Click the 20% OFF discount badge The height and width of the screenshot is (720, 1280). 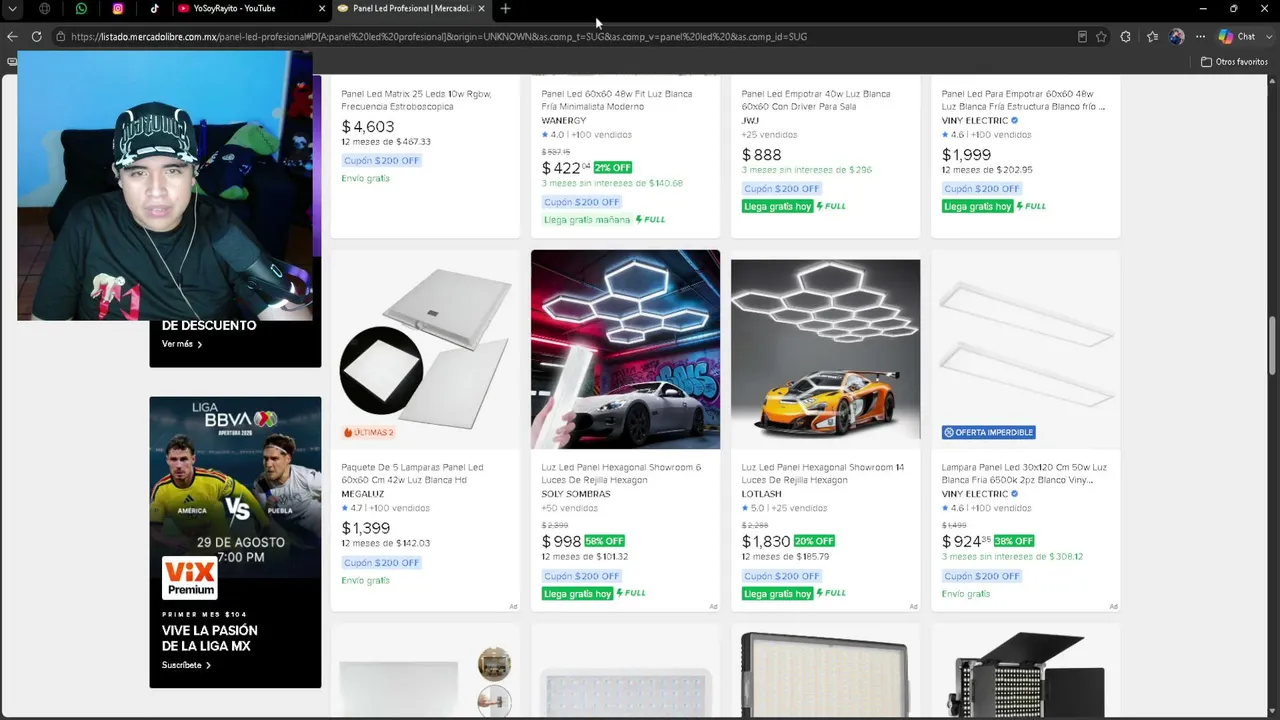coord(814,542)
